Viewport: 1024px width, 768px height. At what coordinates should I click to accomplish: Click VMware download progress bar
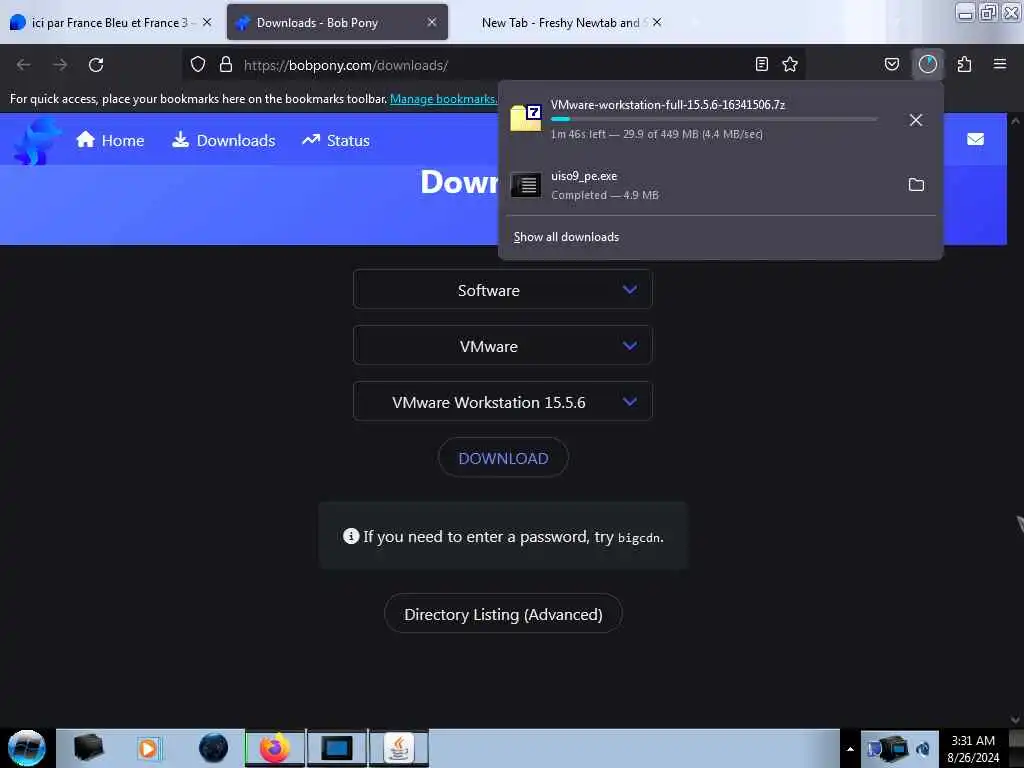[714, 119]
